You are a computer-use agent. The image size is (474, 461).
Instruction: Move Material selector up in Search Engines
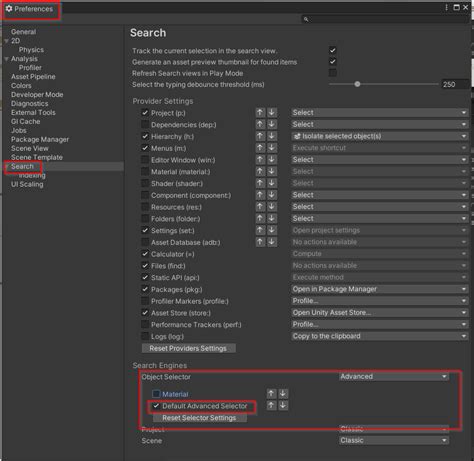tap(271, 394)
